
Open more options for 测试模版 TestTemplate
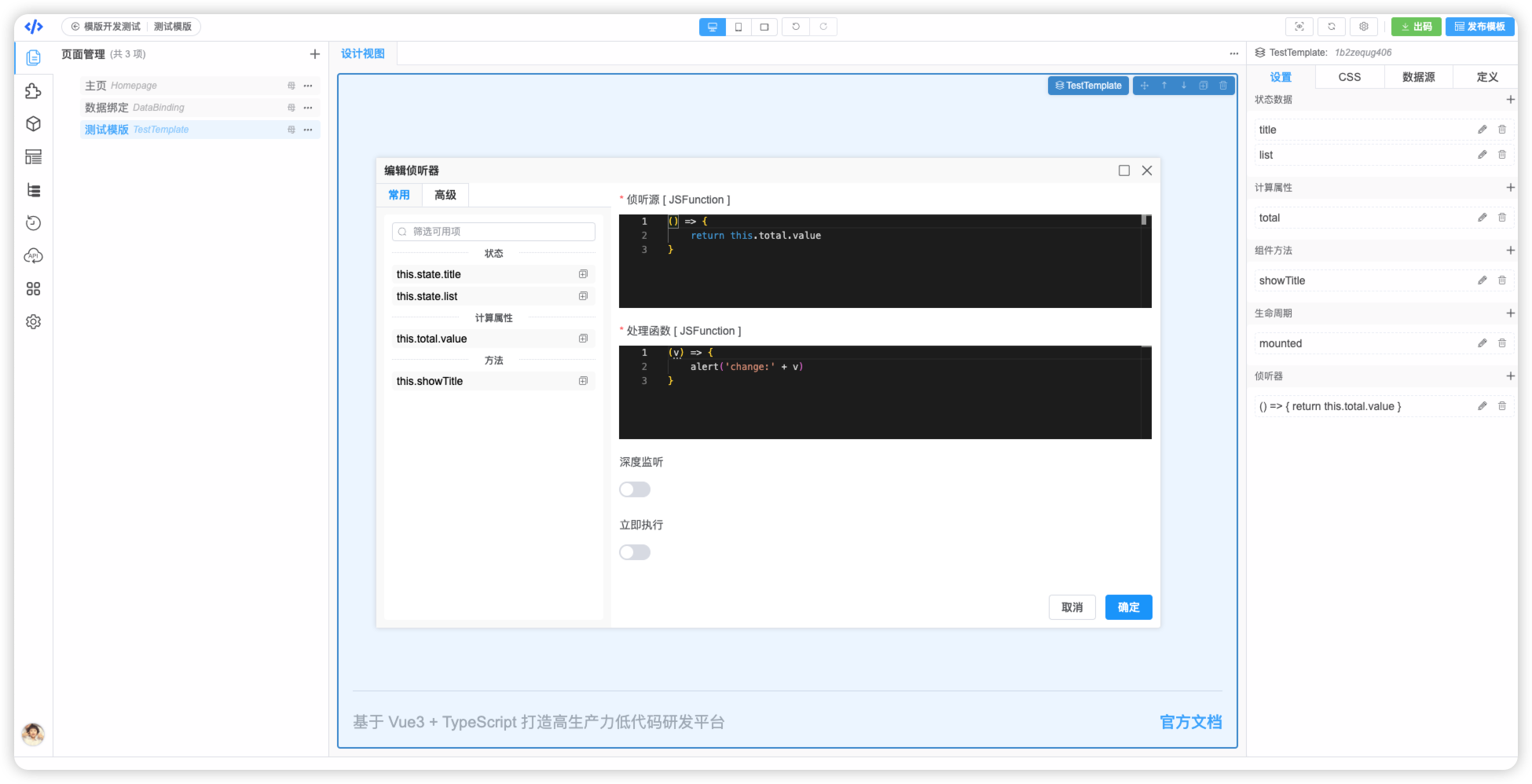(308, 130)
